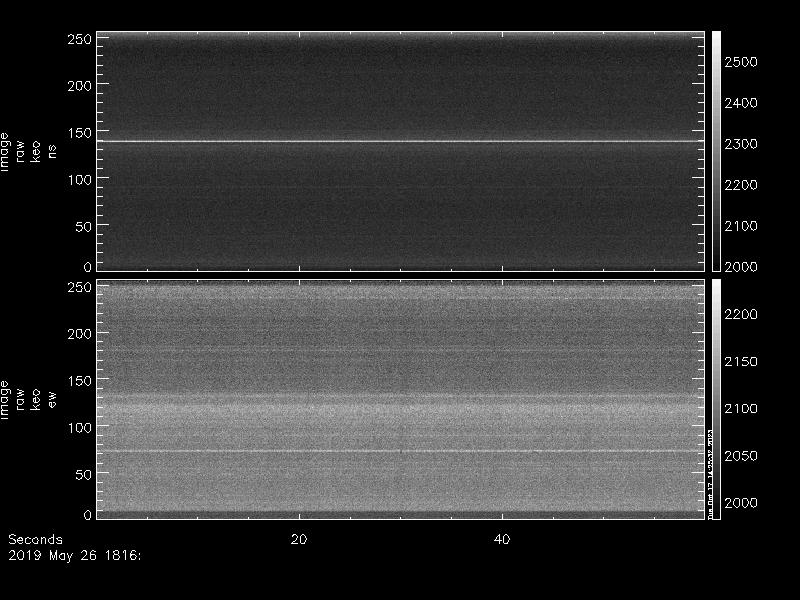Click the bottom panel's 150 axis label

79,381
